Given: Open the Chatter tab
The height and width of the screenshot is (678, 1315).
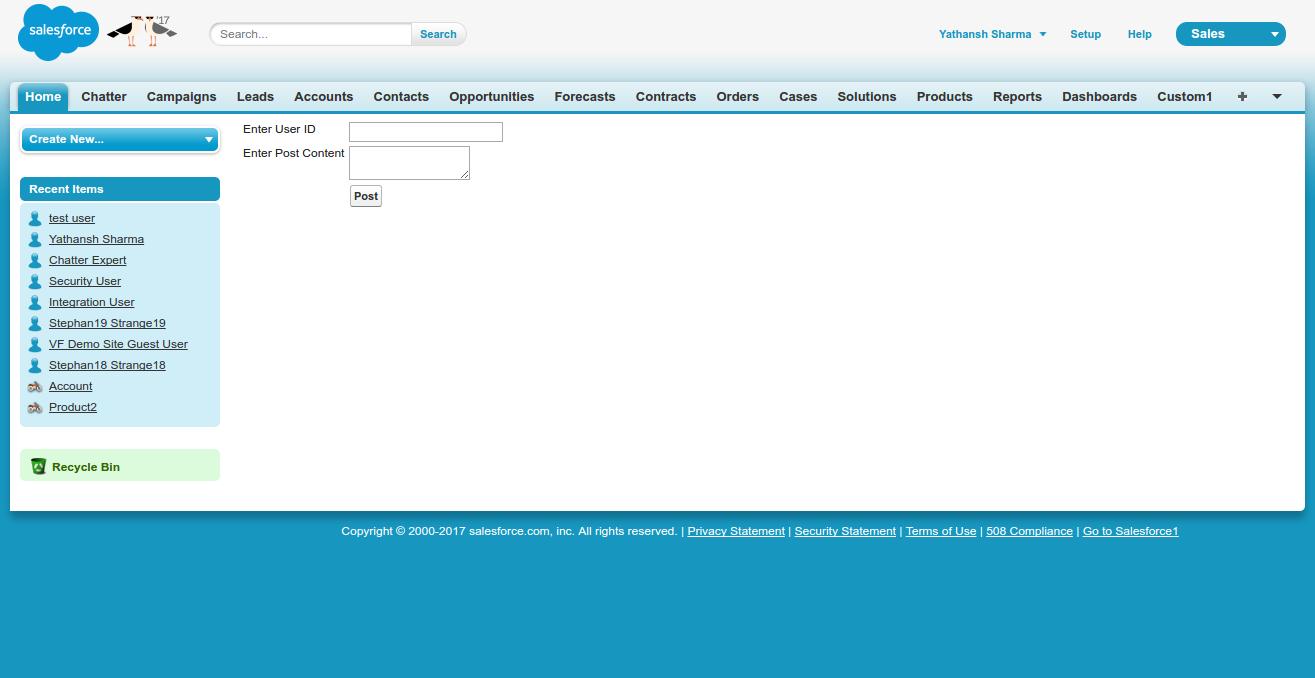Looking at the screenshot, I should point(104,96).
